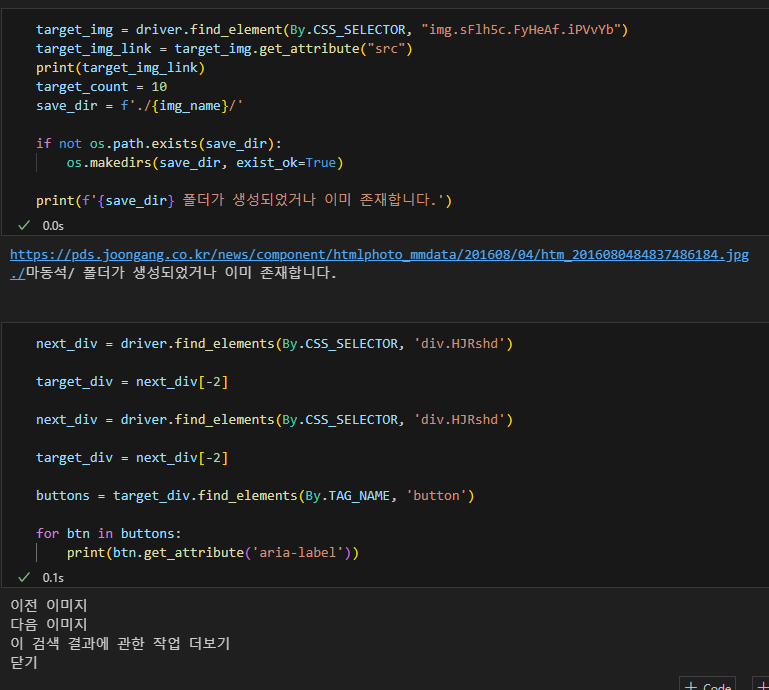Click the 0.0s execution time label
Screen dimensions: 769x690
pyautogui.click(x=53, y=226)
